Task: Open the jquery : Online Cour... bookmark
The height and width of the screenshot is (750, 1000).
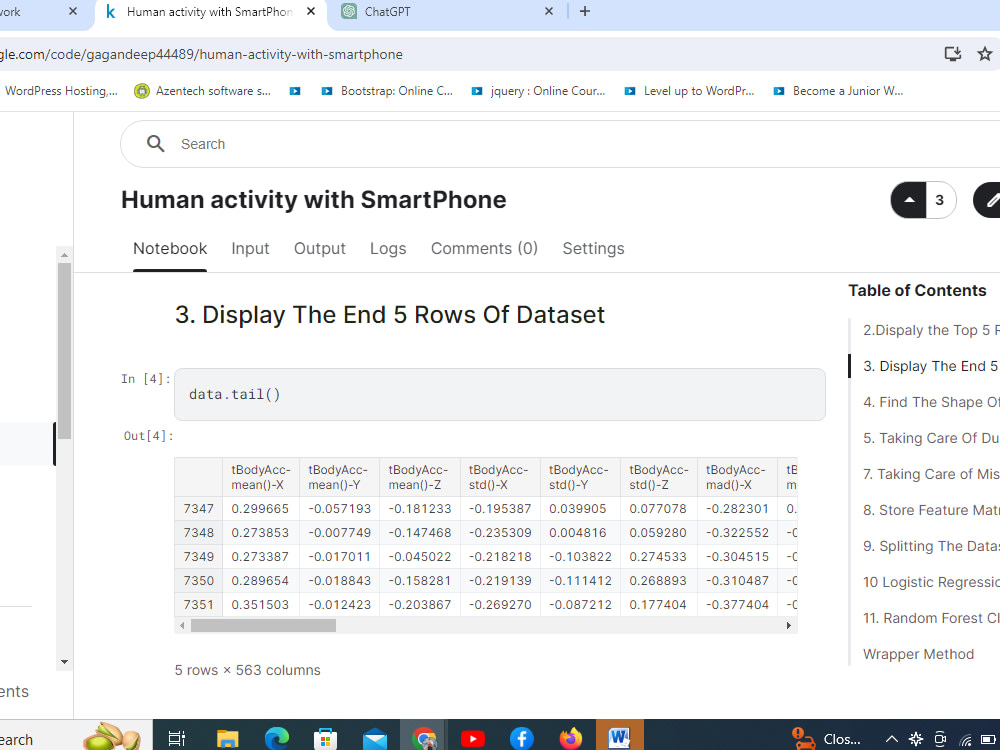Action: 538,91
